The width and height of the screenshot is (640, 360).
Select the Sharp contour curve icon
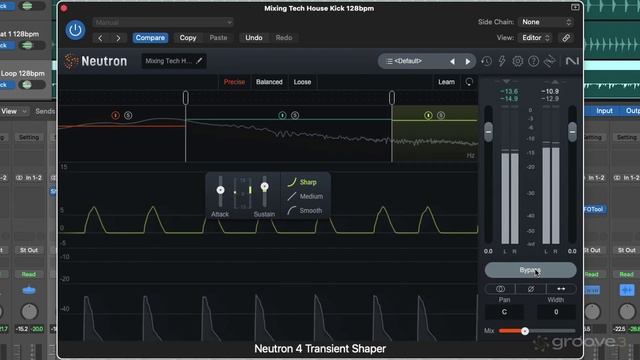coord(291,182)
